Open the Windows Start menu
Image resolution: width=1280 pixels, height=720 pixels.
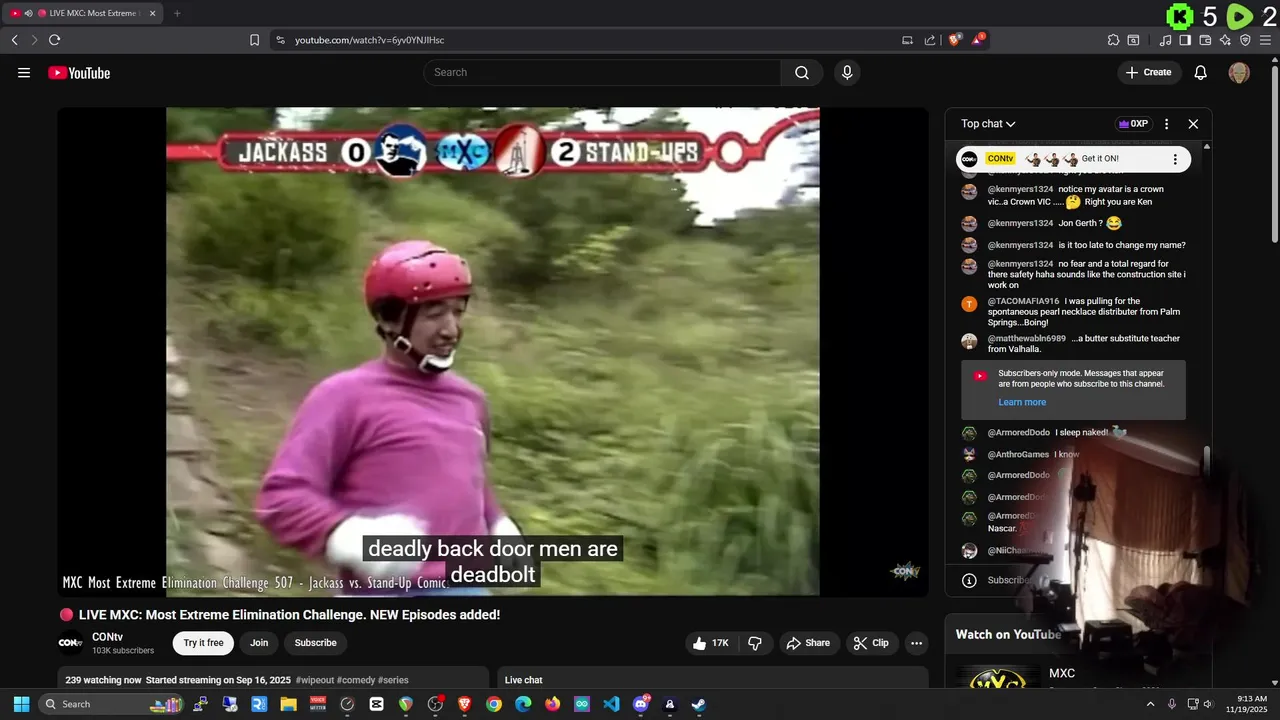point(21,704)
